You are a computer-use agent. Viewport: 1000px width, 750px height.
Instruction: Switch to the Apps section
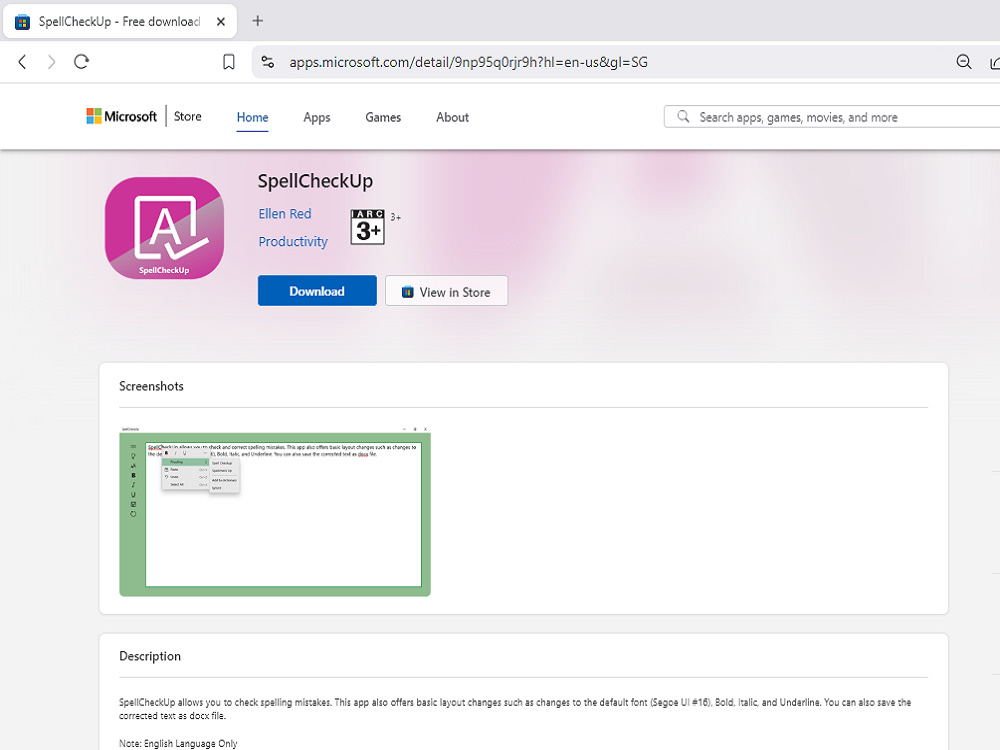(x=316, y=117)
